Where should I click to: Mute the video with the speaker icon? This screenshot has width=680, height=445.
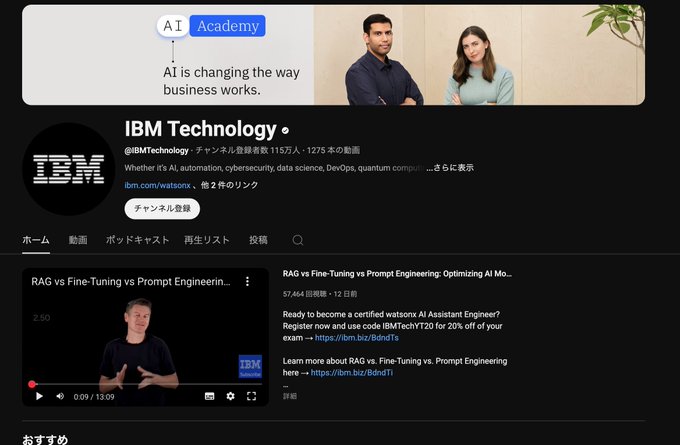pos(60,396)
